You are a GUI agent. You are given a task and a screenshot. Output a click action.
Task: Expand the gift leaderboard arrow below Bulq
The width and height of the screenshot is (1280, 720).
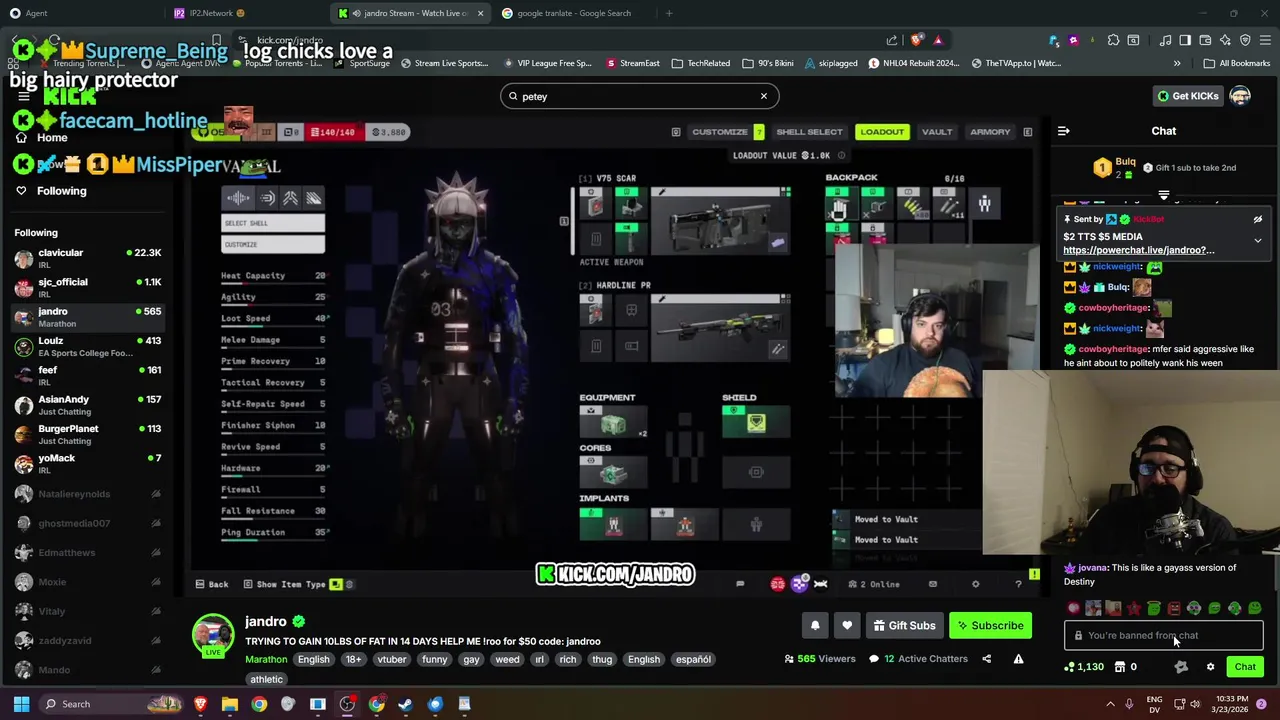click(x=1164, y=195)
